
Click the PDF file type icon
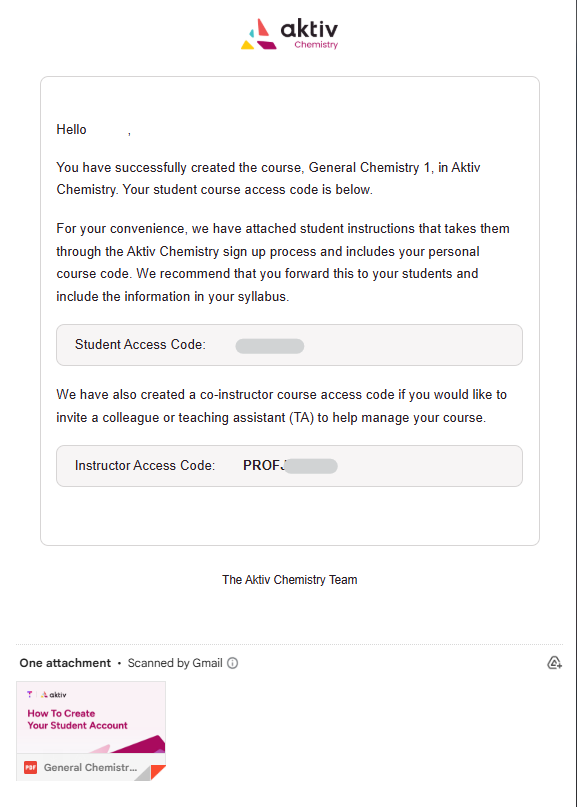tap(30, 767)
